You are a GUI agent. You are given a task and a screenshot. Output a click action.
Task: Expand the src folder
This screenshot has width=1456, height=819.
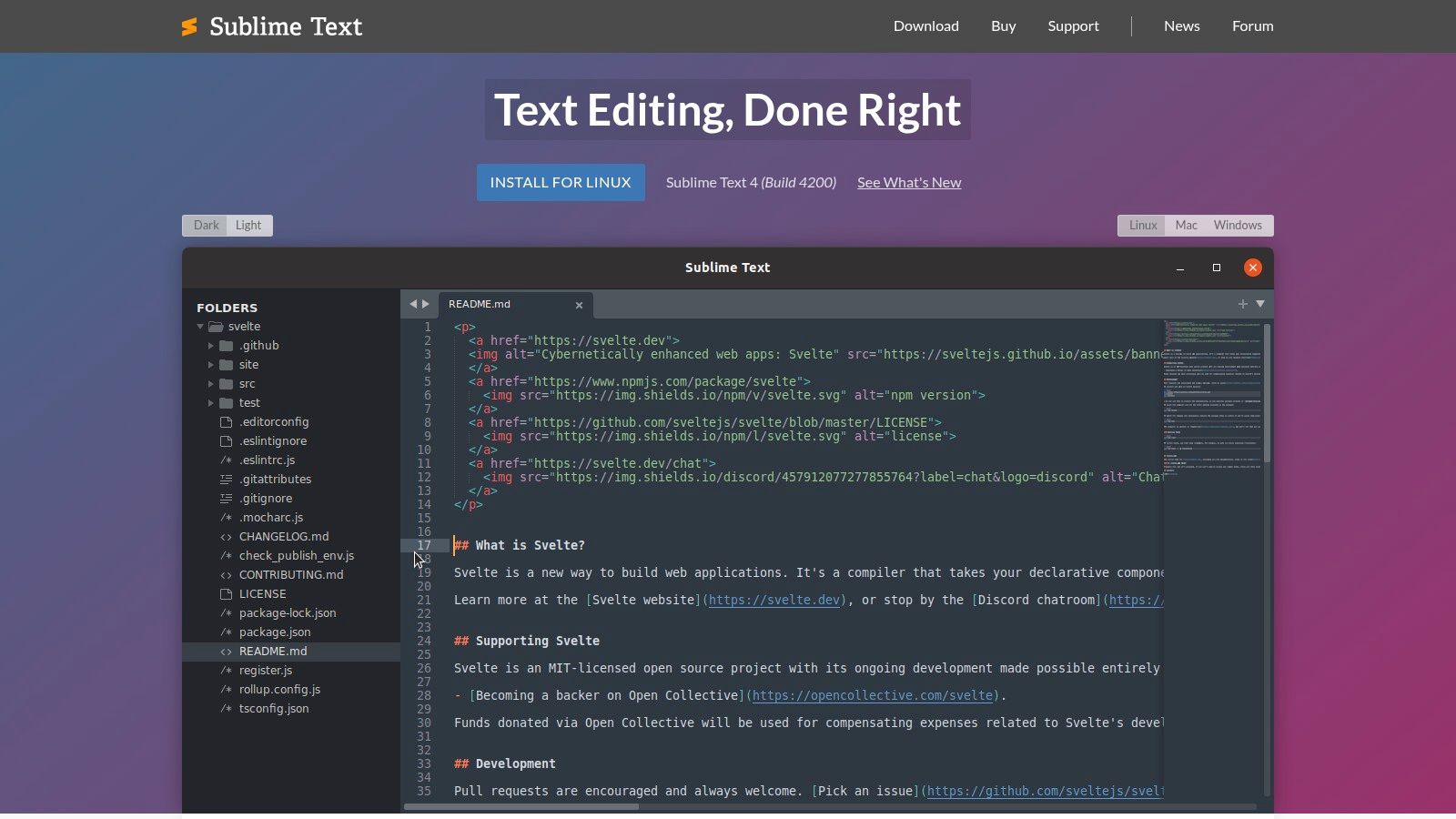(x=212, y=383)
